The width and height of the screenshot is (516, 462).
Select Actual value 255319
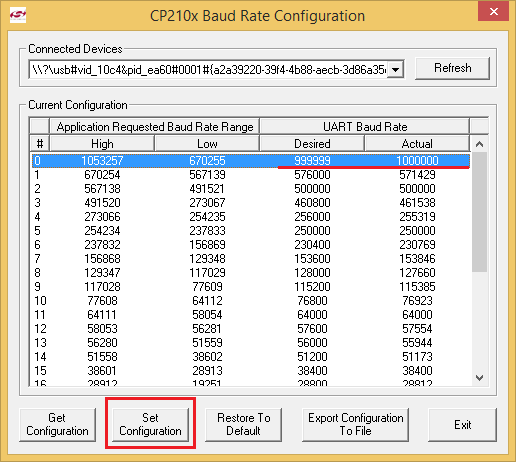point(417,217)
